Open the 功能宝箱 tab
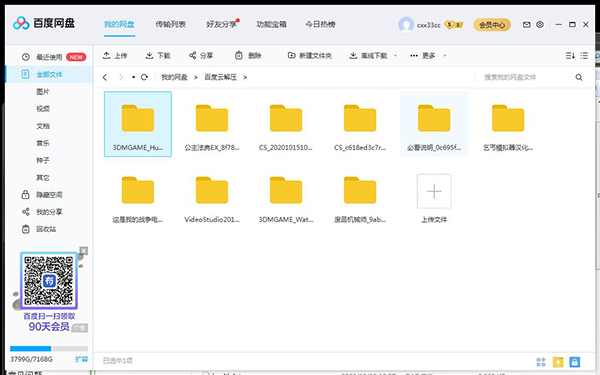The image size is (600, 375). [271, 24]
